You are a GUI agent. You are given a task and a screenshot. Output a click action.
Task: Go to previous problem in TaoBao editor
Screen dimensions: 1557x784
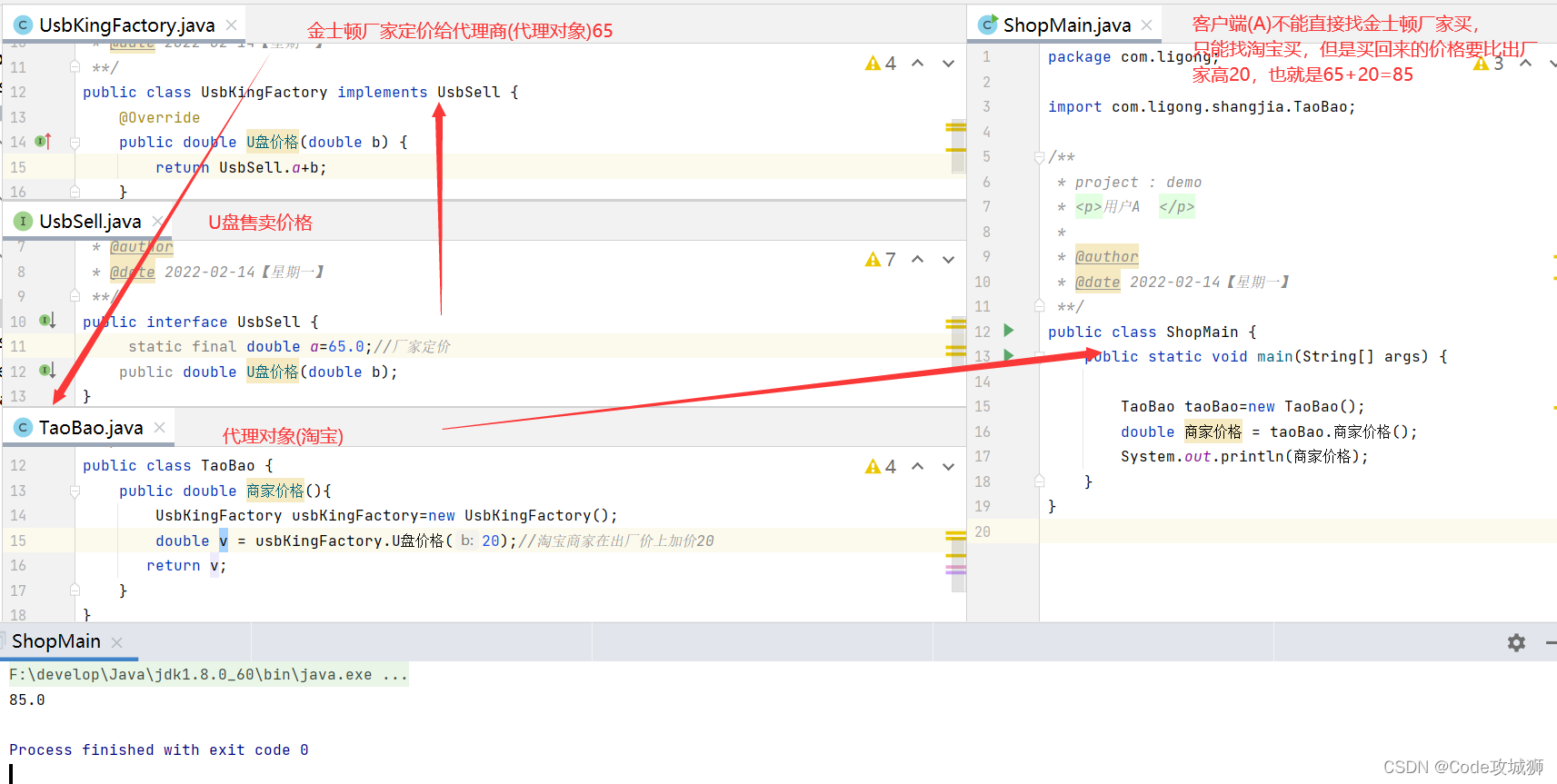918,466
